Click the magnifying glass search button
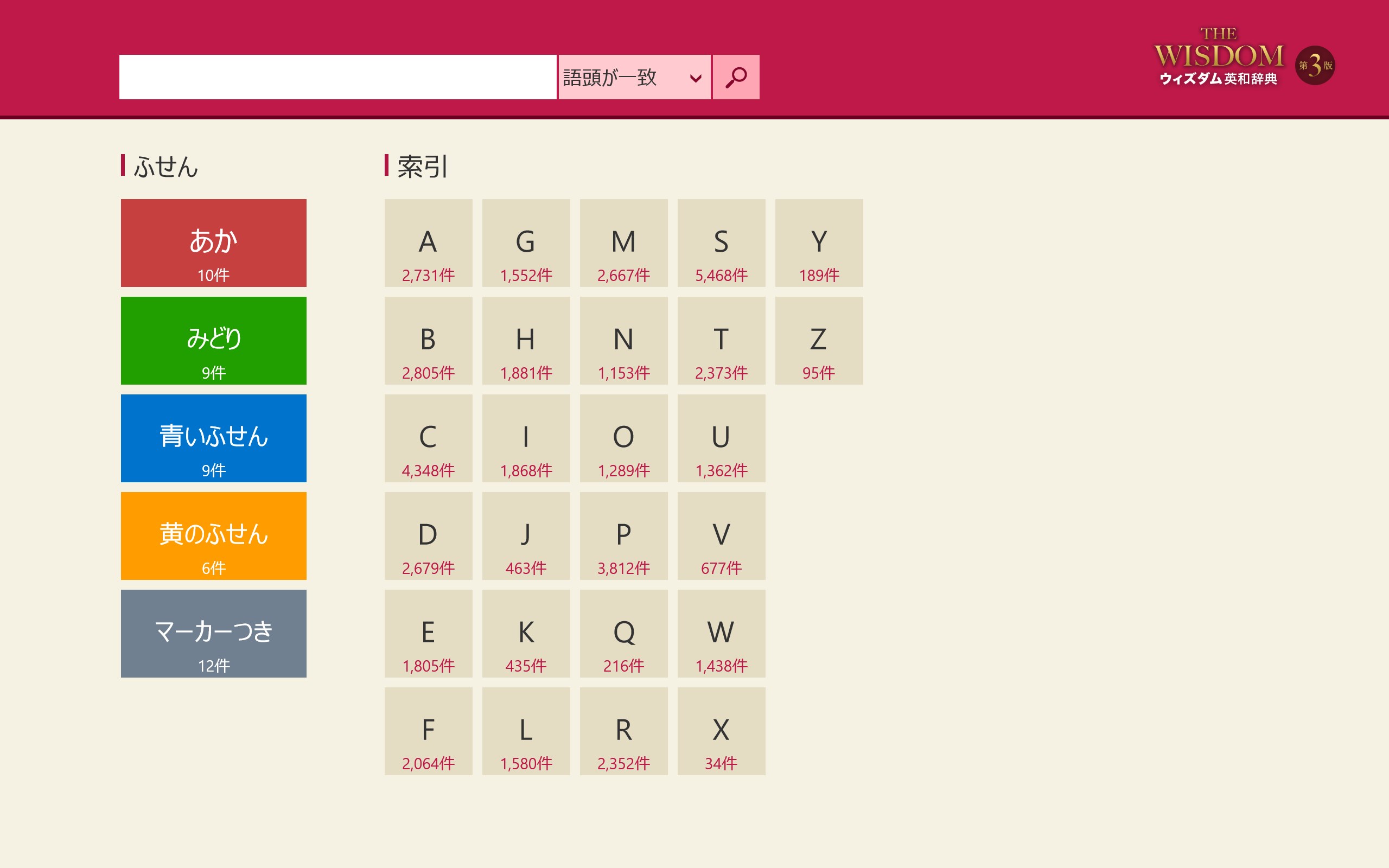This screenshot has width=1389, height=868. tap(735, 77)
